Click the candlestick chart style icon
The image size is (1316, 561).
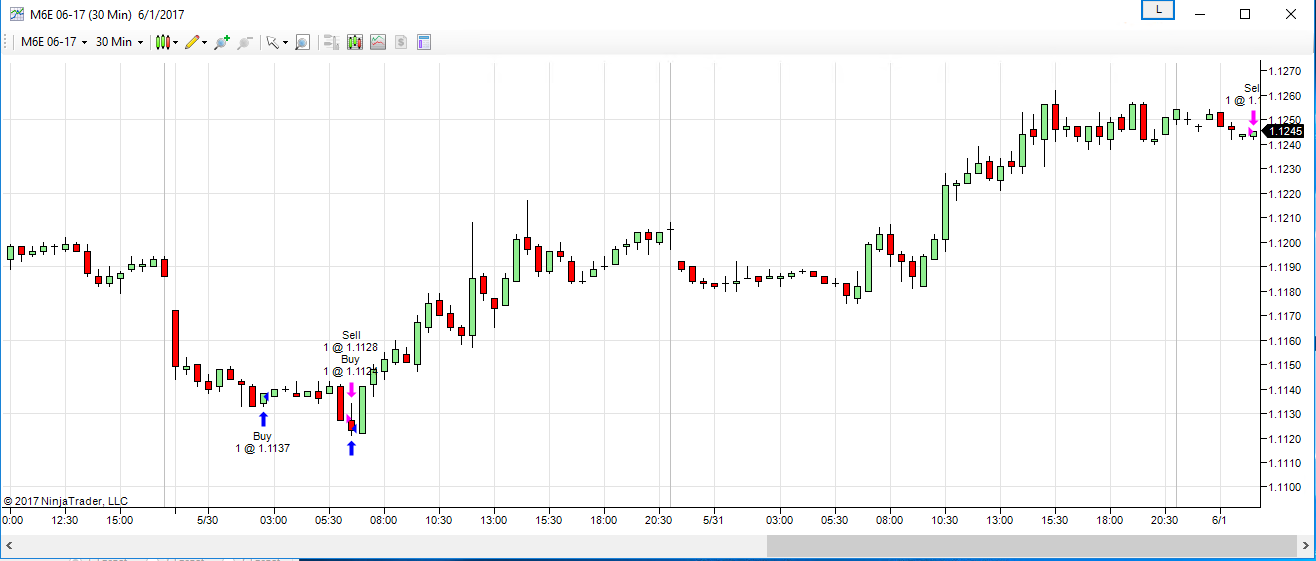coord(163,42)
